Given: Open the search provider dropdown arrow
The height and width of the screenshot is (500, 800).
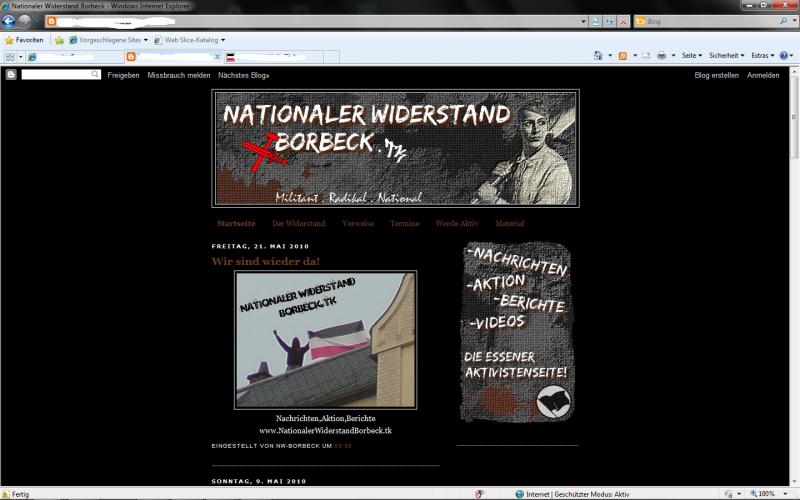Looking at the screenshot, I should pyautogui.click(x=794, y=21).
